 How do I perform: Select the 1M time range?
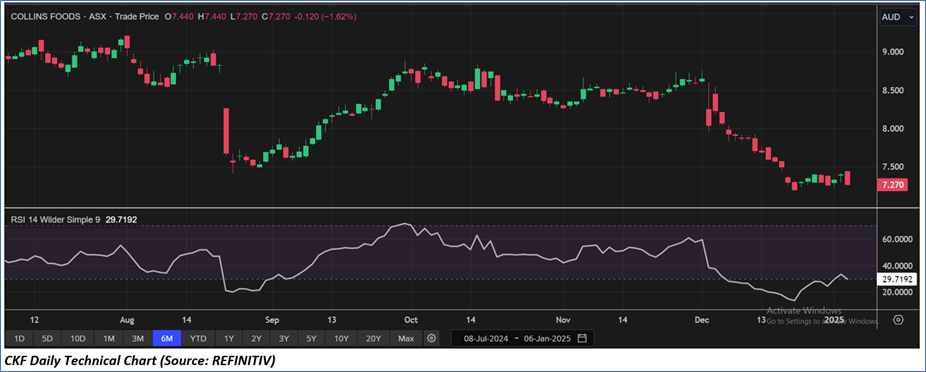109,338
